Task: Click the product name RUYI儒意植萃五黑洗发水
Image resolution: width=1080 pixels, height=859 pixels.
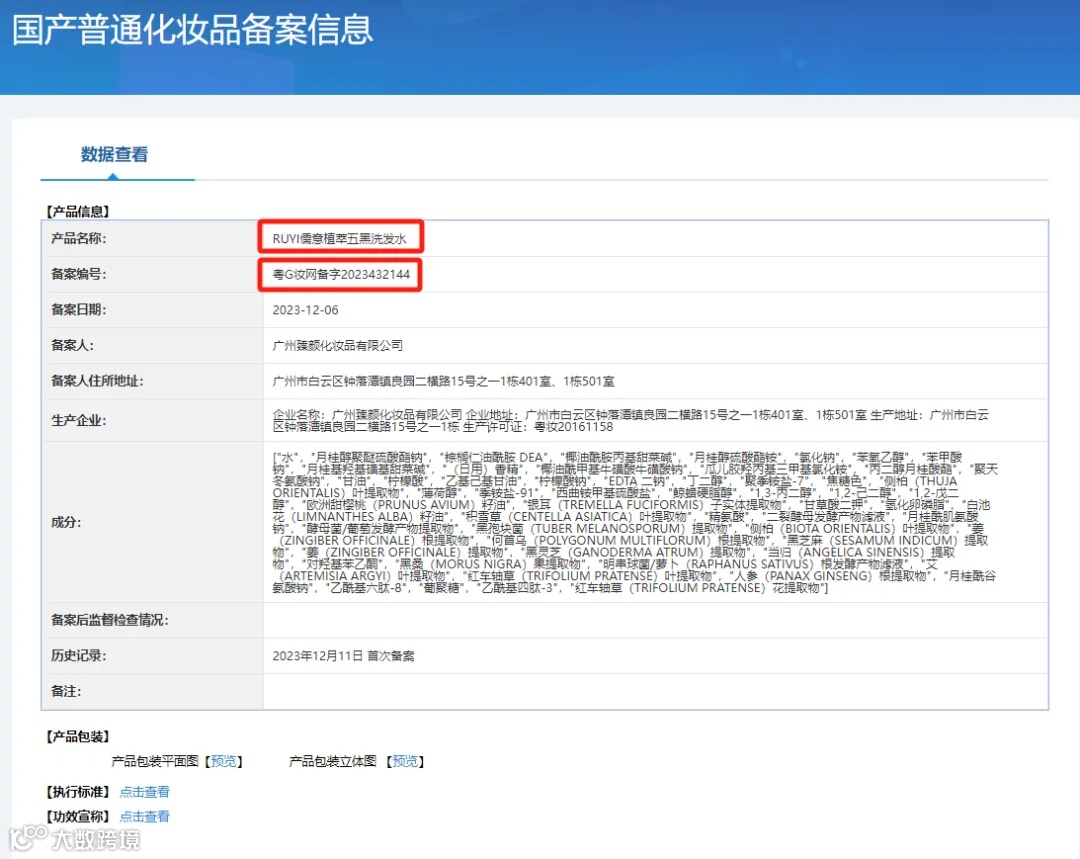Action: [340, 238]
